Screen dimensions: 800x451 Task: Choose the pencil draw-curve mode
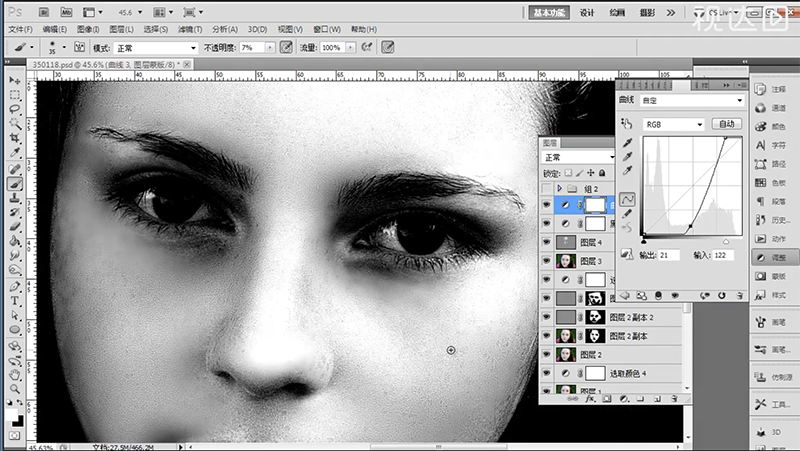coord(627,213)
